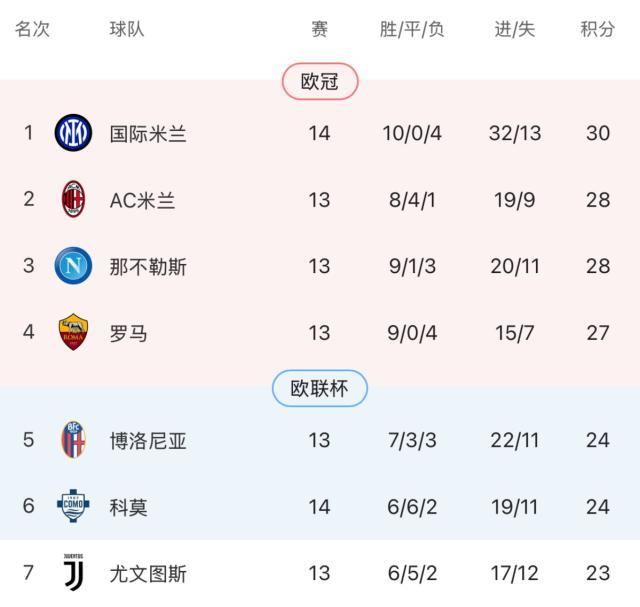The width and height of the screenshot is (640, 607).
Task: Click the 进/失 column header
Action: (x=515, y=29)
